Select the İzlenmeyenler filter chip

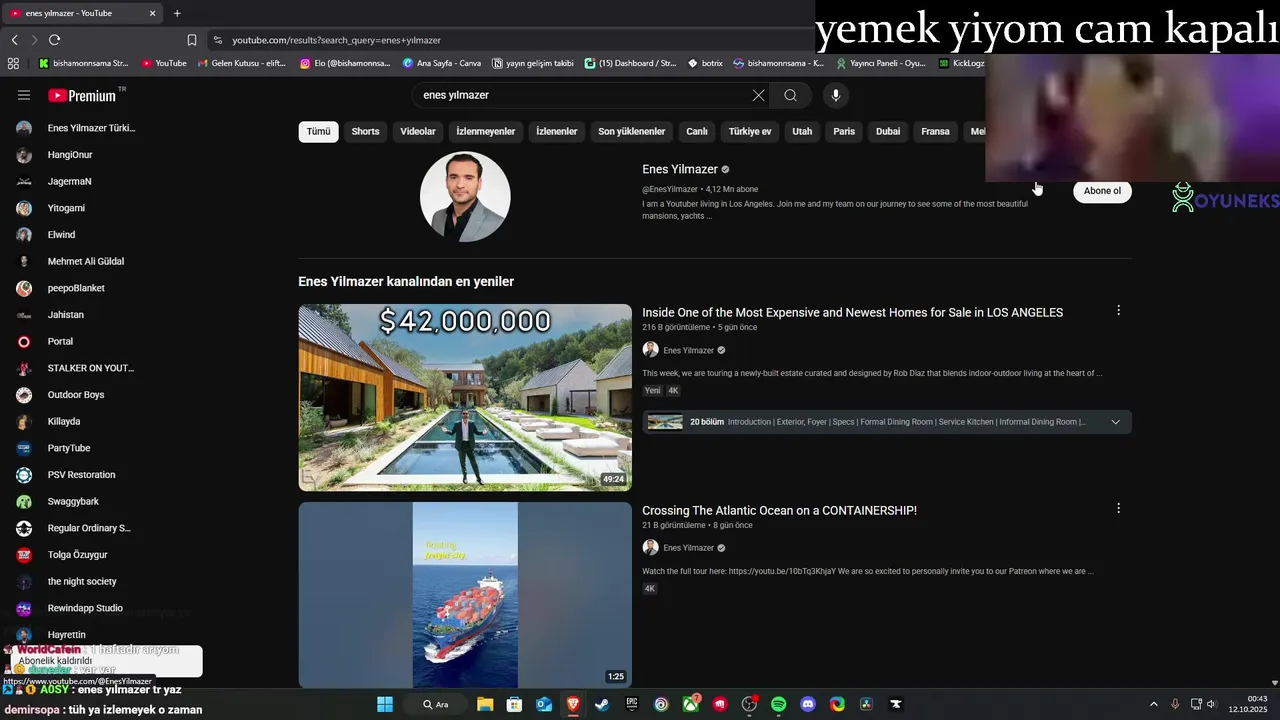point(486,131)
